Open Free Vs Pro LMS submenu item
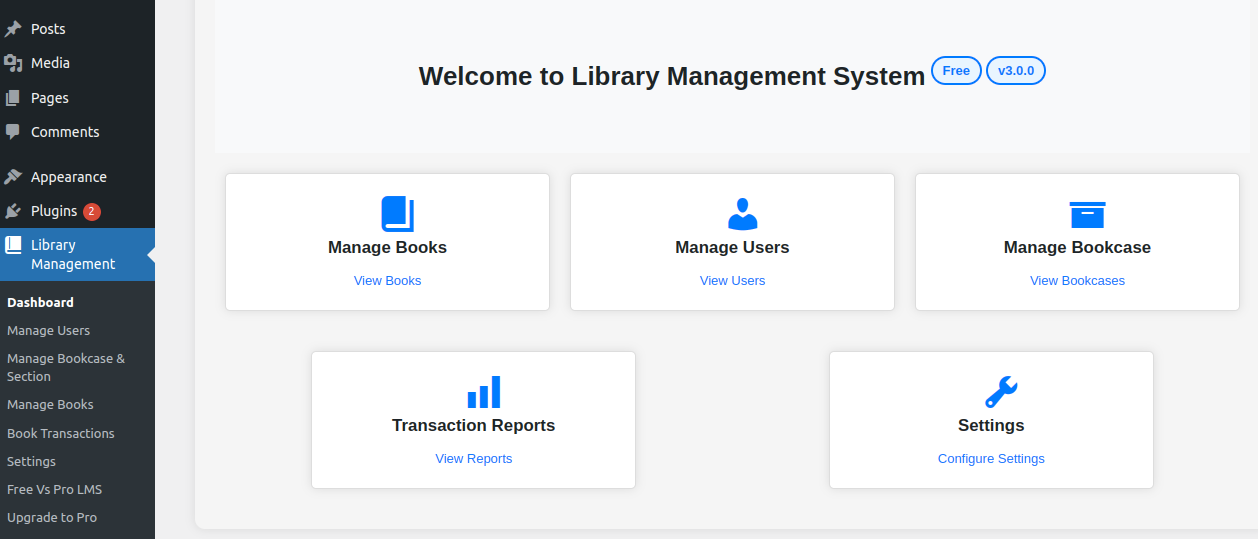 click(x=54, y=489)
